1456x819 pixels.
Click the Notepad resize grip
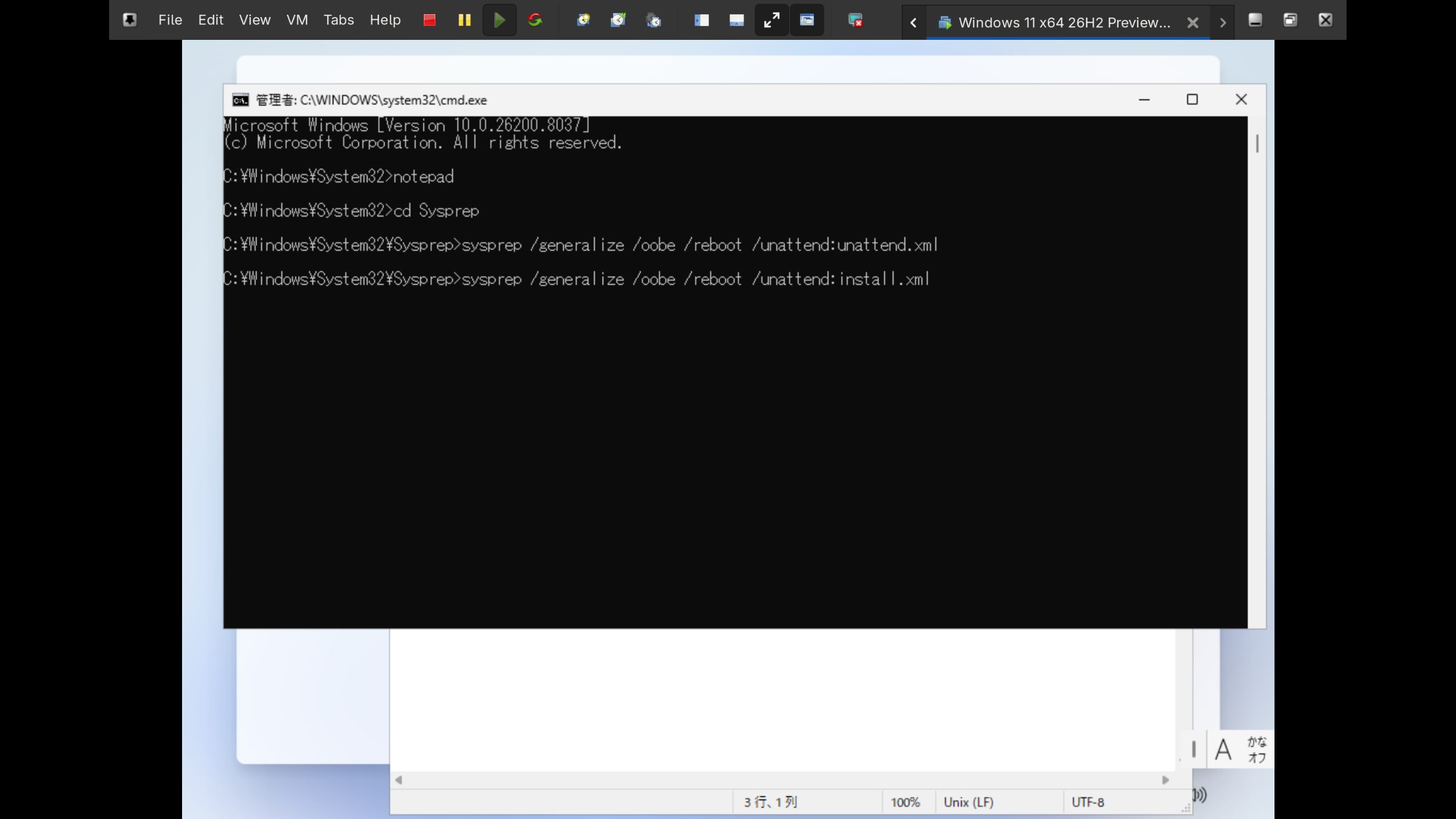tap(1186, 808)
